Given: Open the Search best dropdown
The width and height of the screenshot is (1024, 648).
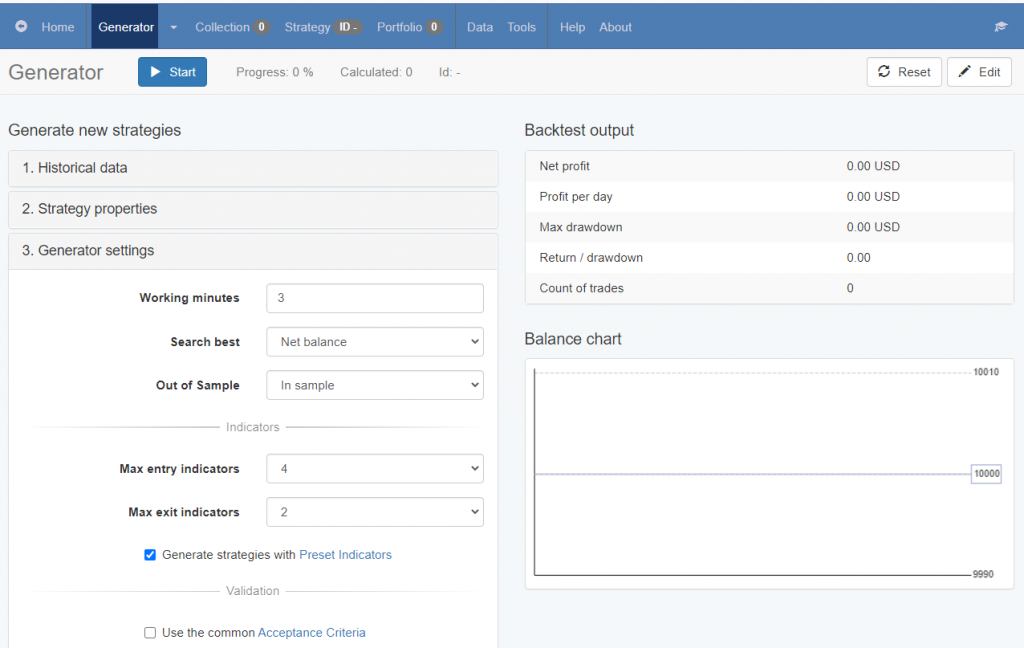Looking at the screenshot, I should tap(375, 342).
